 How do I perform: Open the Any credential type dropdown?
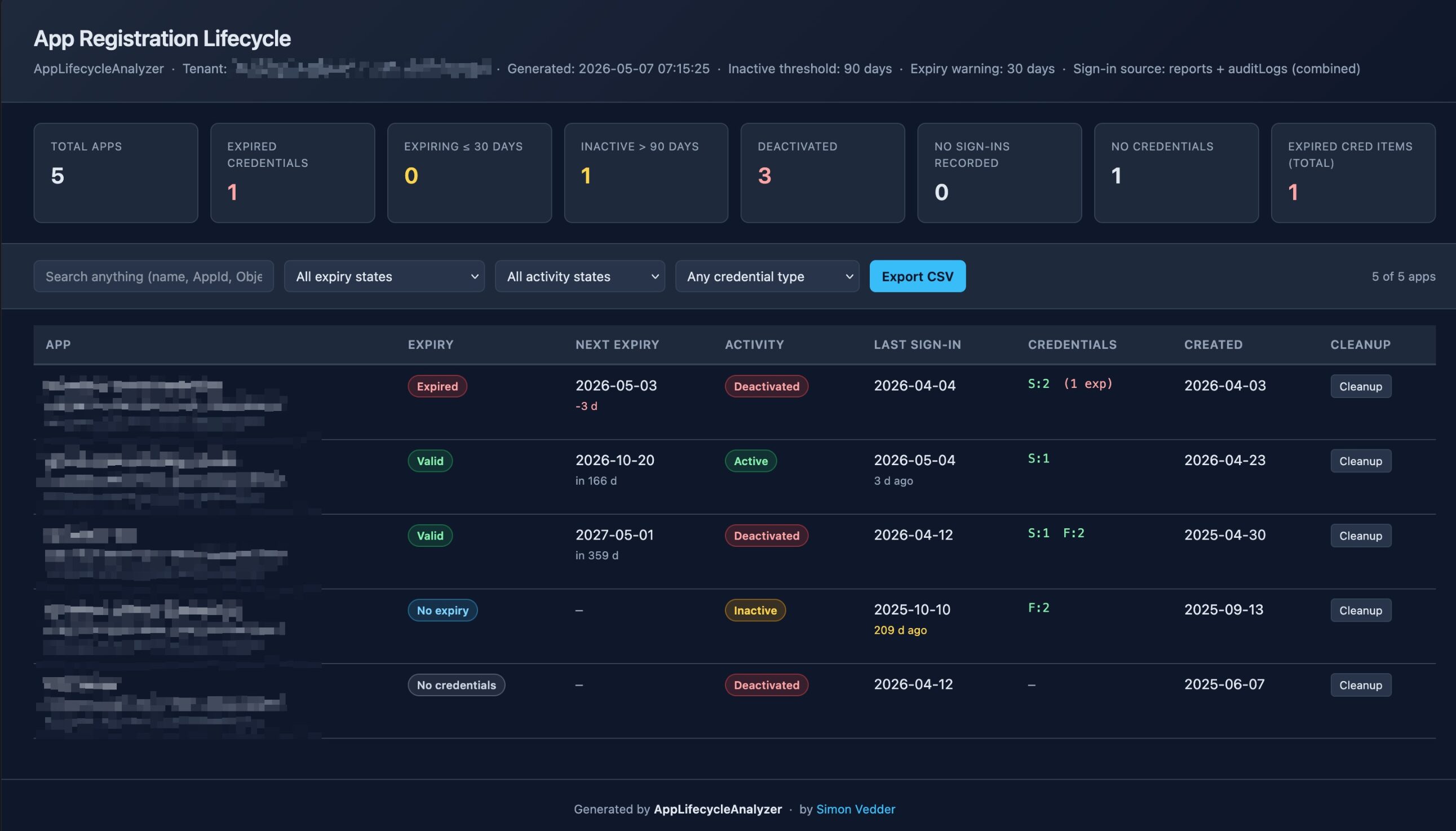(x=767, y=276)
